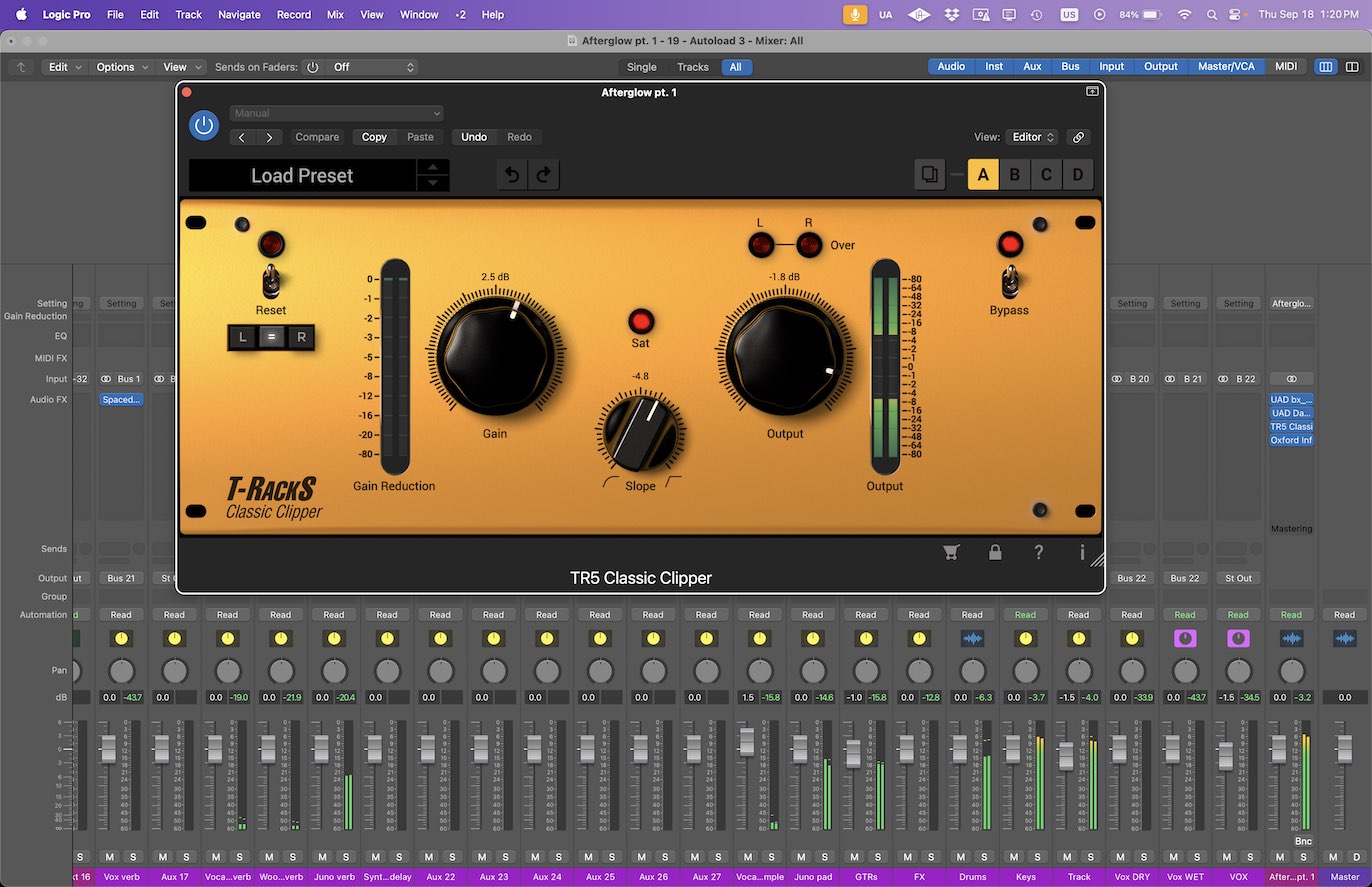Open plugin help via the question mark icon
The height and width of the screenshot is (887, 1372).
[1038, 552]
